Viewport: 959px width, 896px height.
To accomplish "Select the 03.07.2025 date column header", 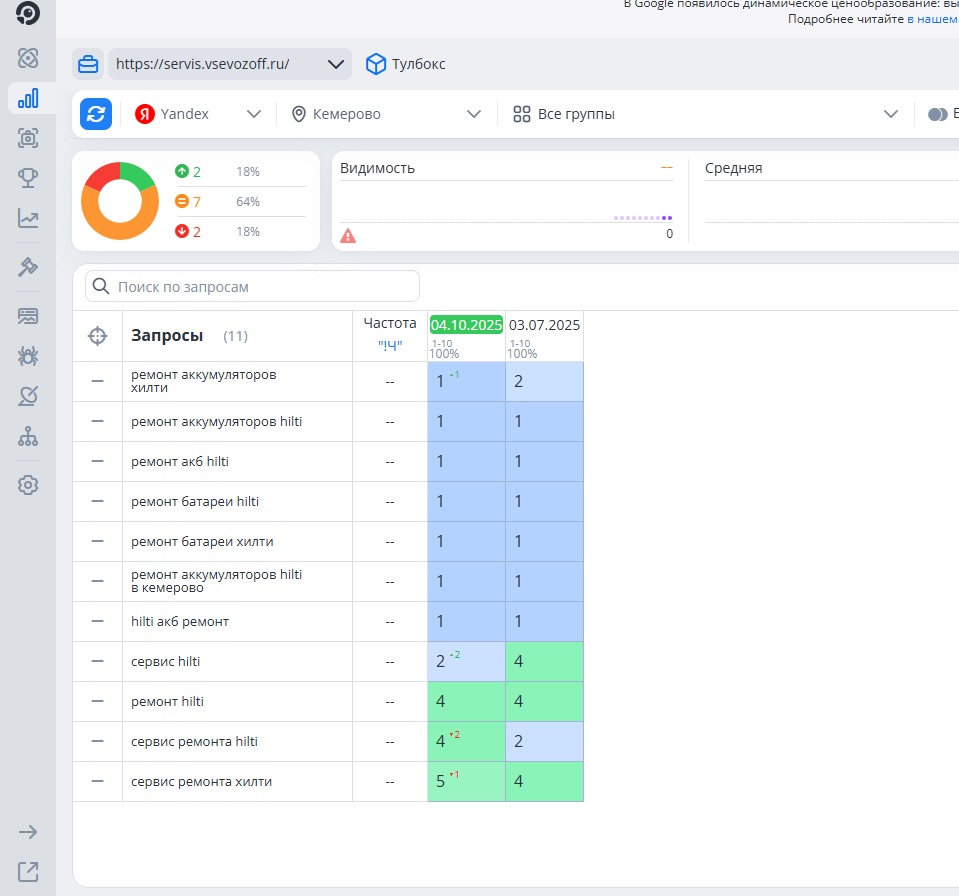I will point(544,325).
